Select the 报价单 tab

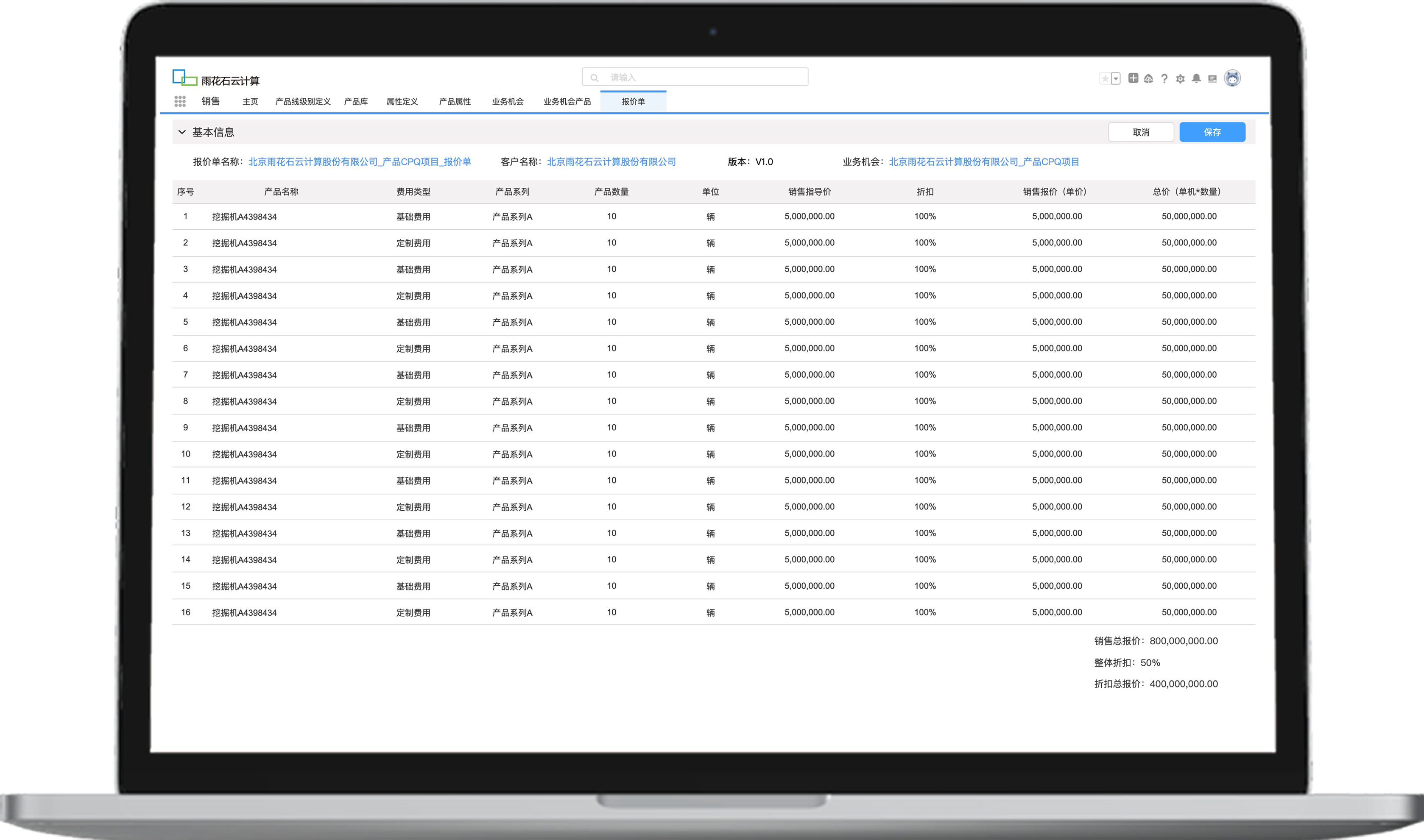click(633, 101)
